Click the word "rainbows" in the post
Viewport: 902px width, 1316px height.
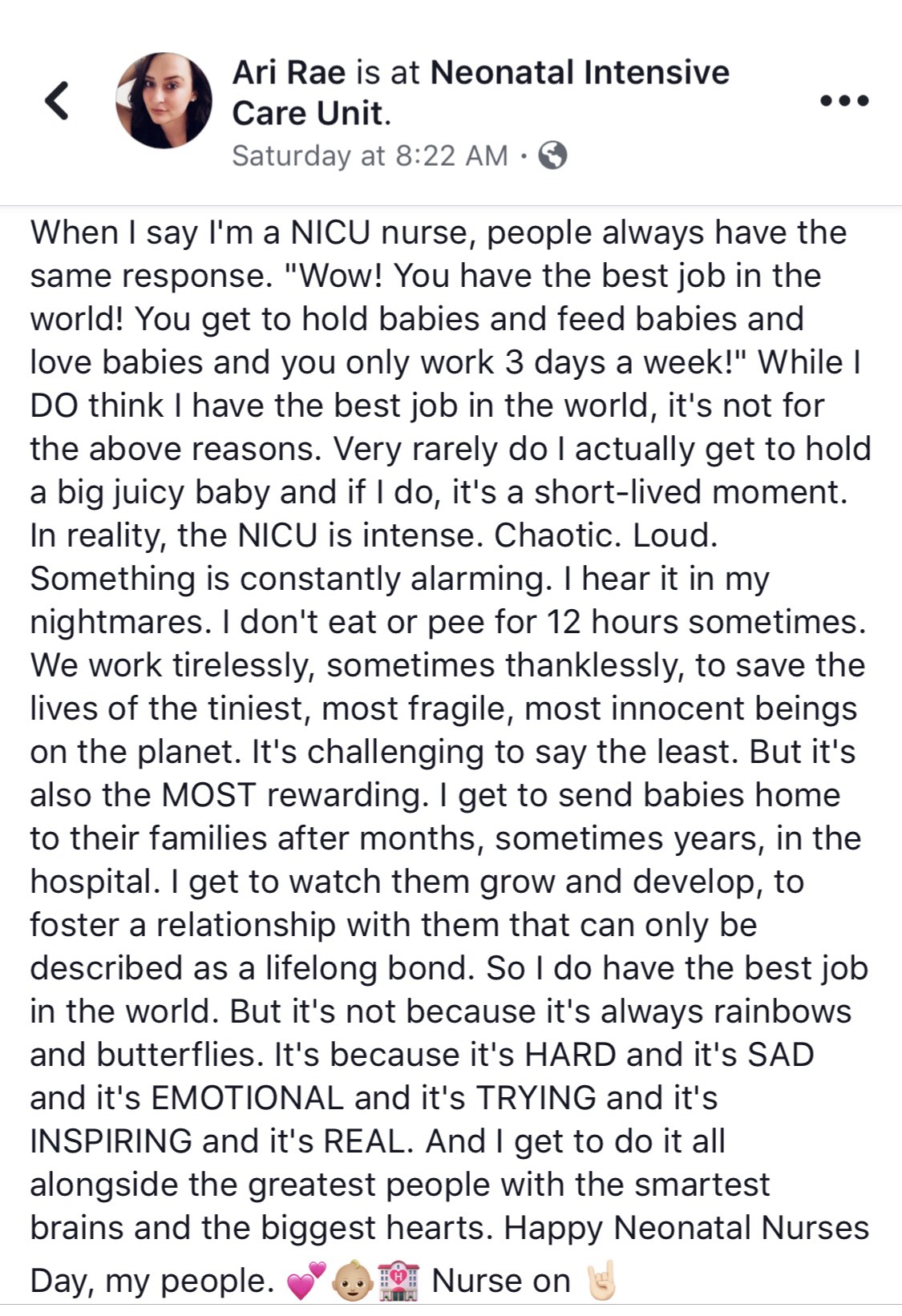(x=782, y=1011)
